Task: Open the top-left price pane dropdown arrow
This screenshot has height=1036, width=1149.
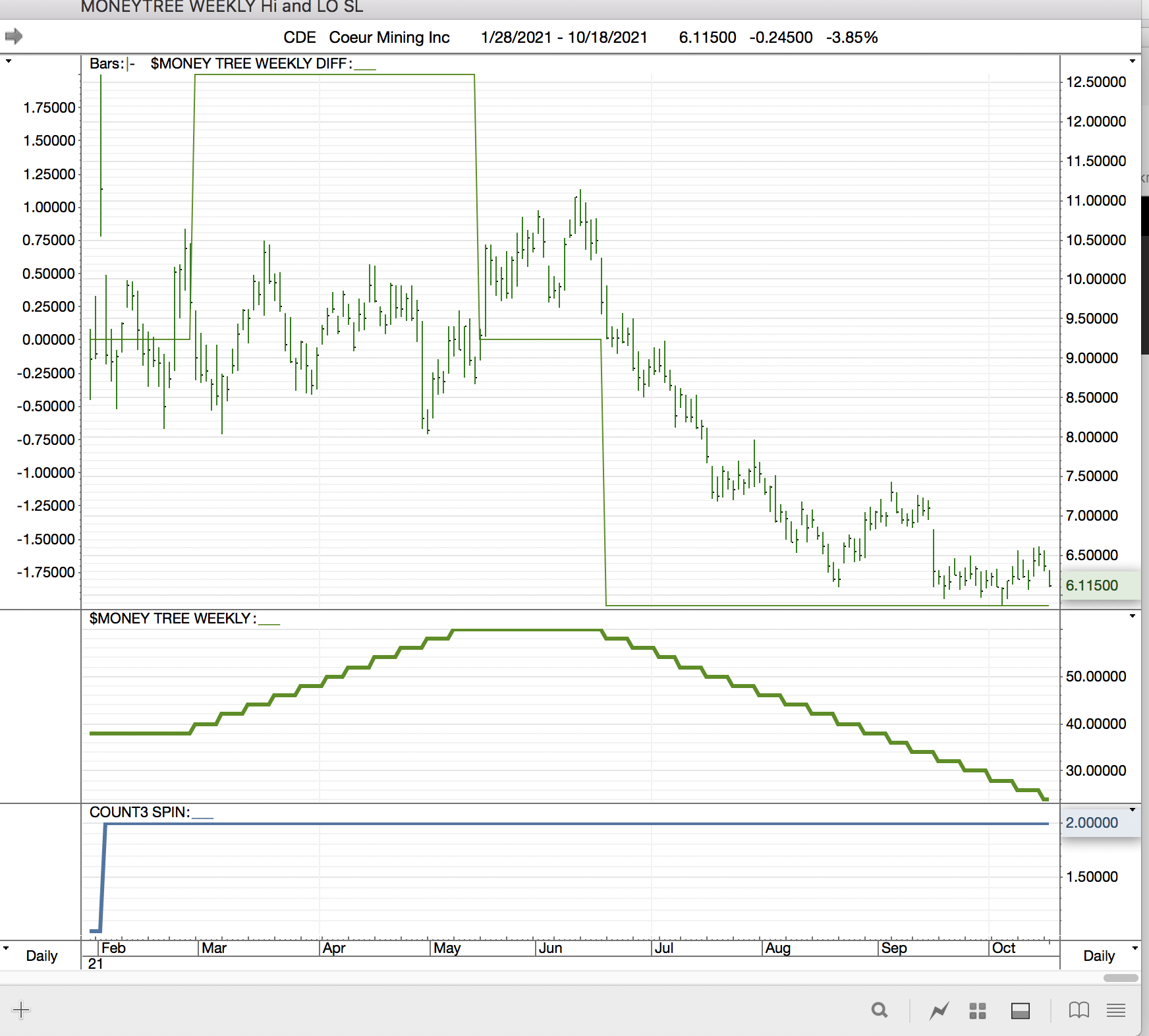Action: [x=9, y=61]
